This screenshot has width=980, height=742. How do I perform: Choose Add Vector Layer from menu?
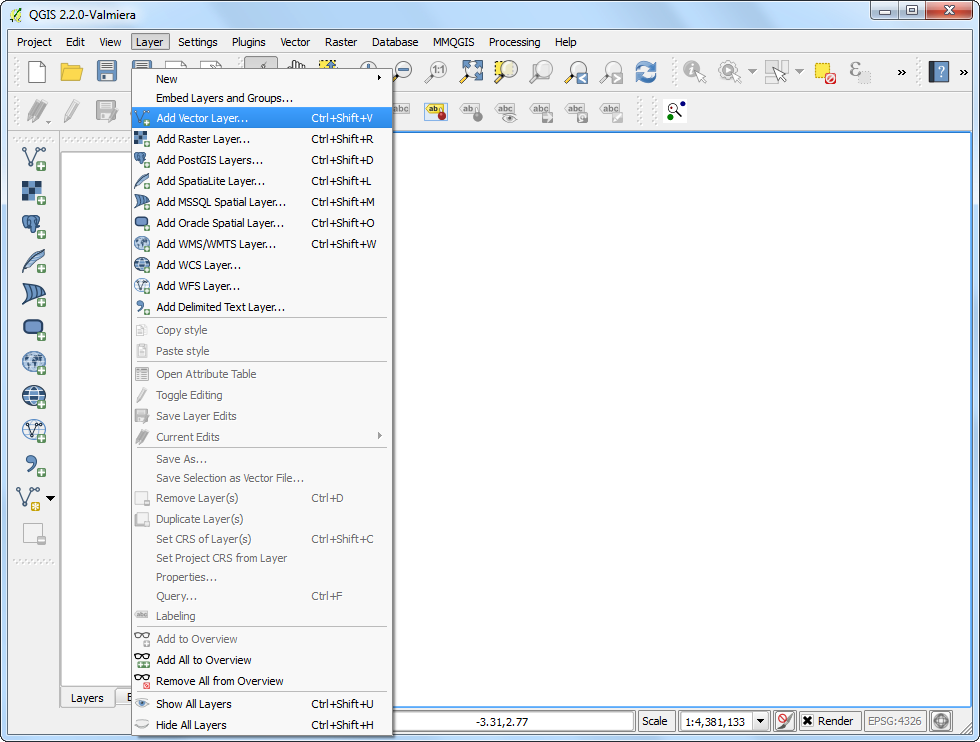(x=262, y=118)
